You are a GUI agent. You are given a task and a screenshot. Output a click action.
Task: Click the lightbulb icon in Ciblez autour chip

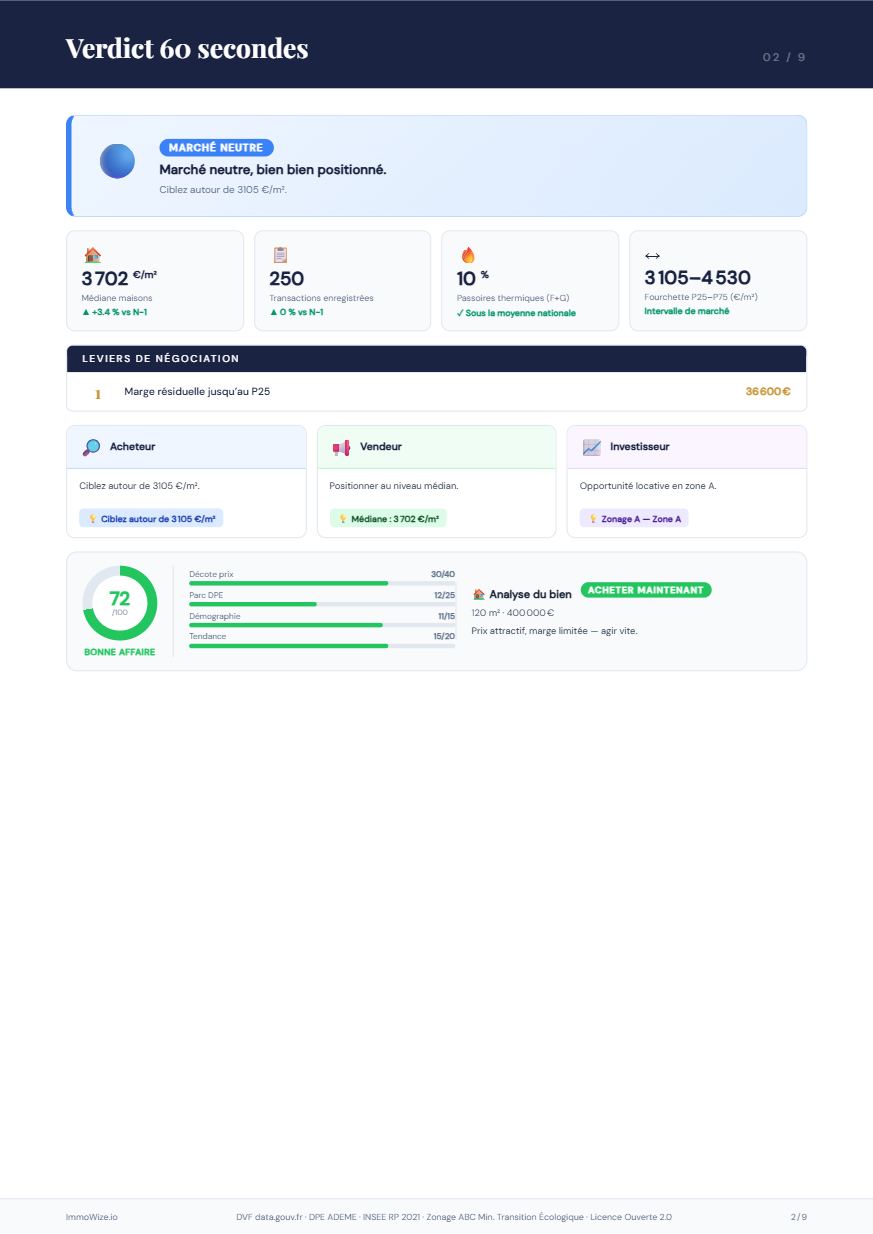click(92, 519)
